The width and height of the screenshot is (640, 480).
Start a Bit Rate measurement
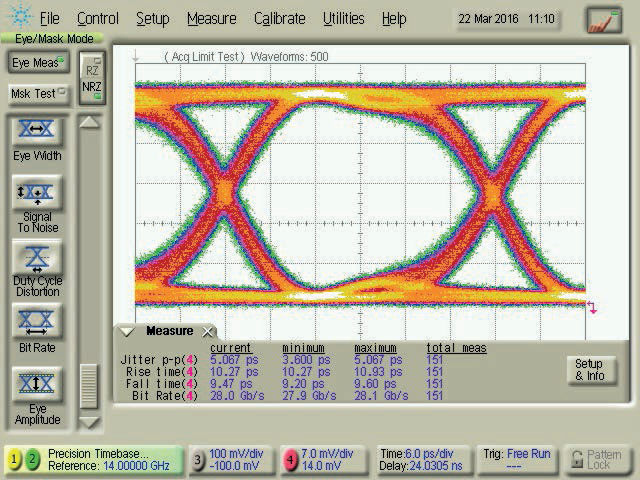(x=37, y=321)
